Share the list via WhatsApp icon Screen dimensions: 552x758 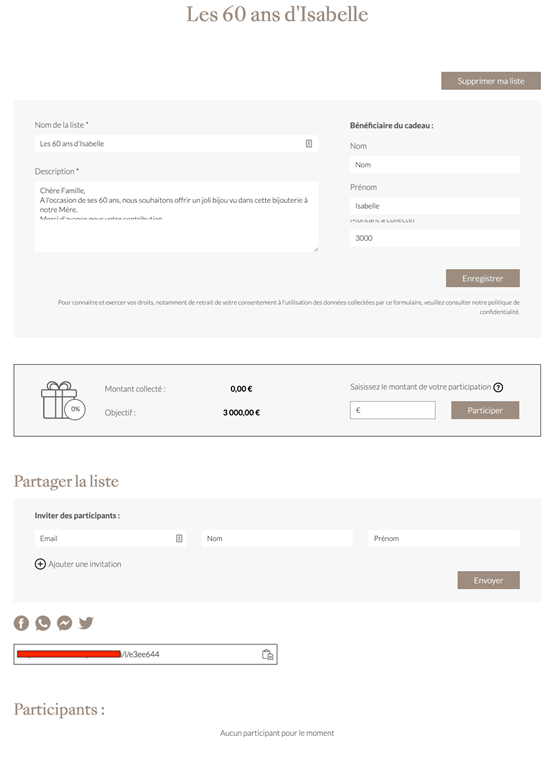click(43, 623)
